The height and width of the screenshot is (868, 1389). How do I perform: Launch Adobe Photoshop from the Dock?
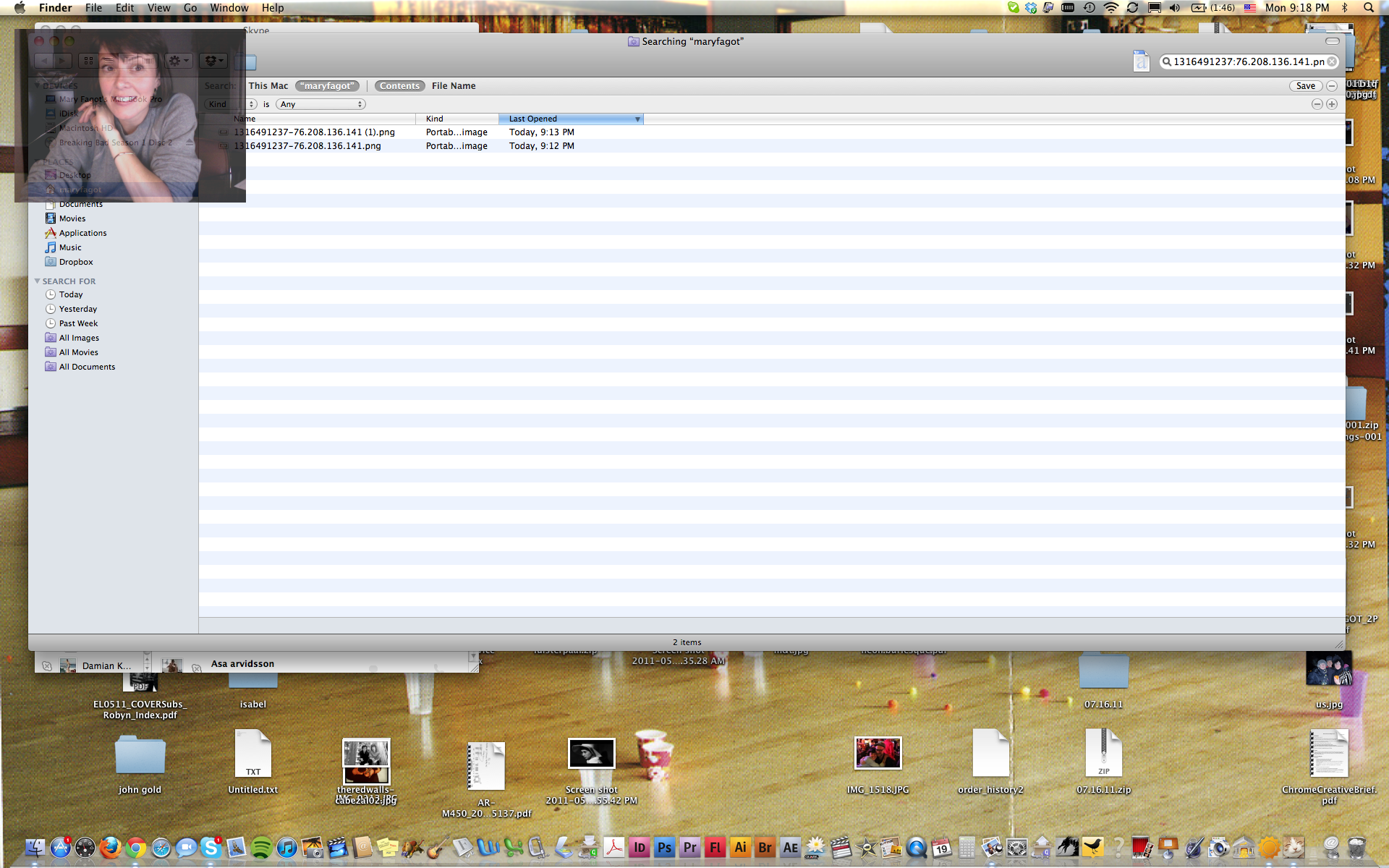[x=665, y=847]
